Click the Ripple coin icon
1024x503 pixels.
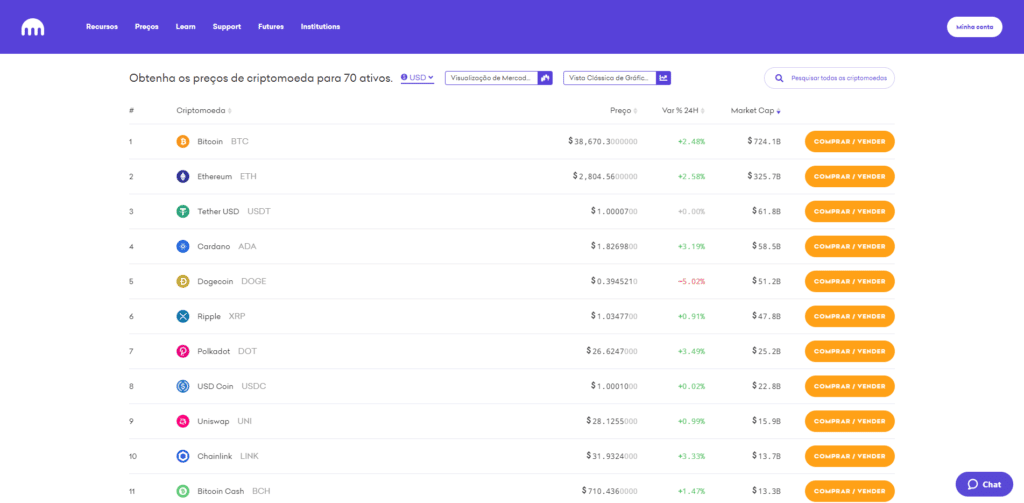183,316
